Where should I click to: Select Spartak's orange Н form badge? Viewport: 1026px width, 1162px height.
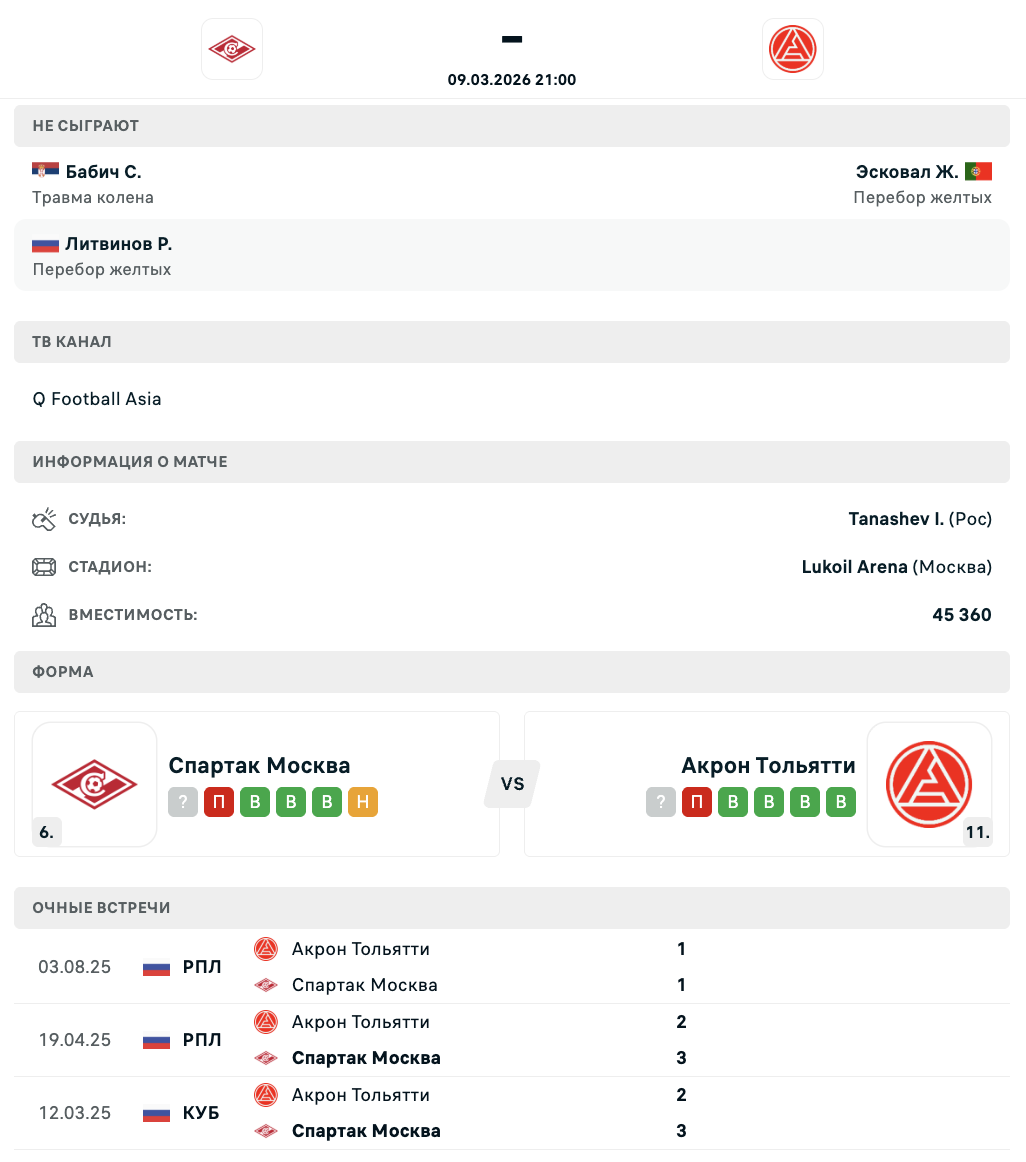[363, 802]
